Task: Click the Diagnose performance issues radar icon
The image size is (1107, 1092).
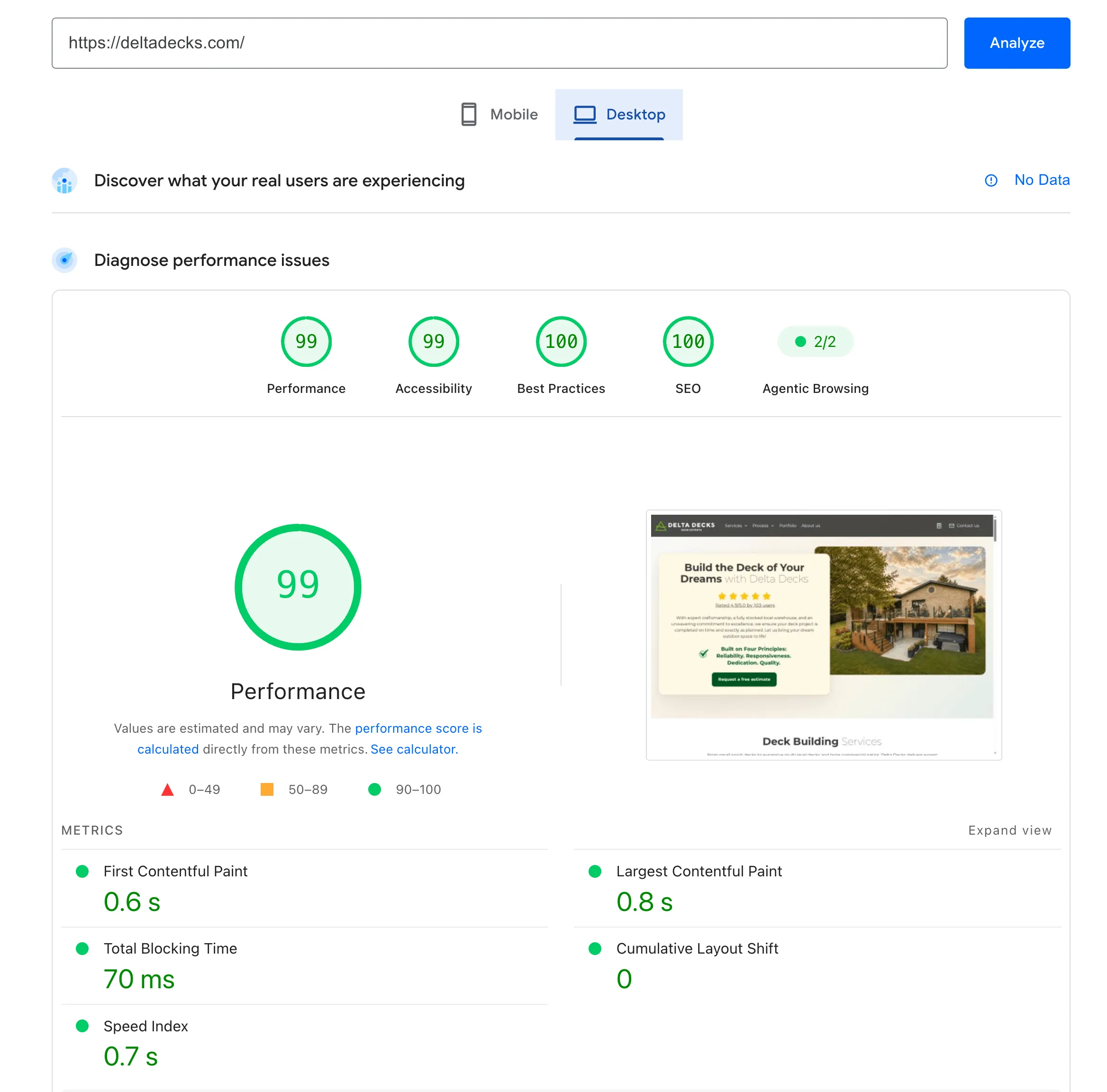Action: coord(65,260)
